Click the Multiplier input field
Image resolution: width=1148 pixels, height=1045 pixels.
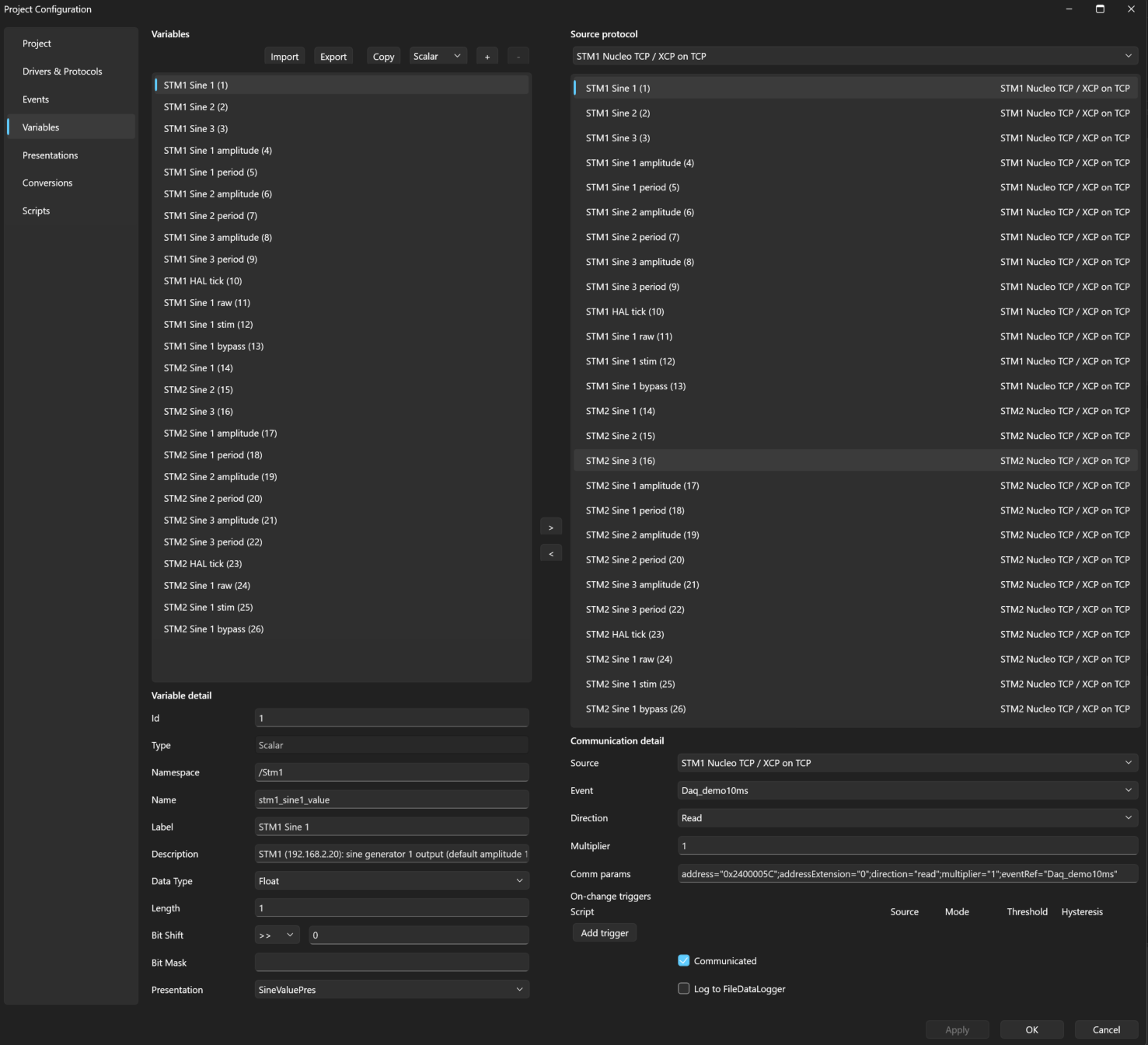[x=908, y=846]
